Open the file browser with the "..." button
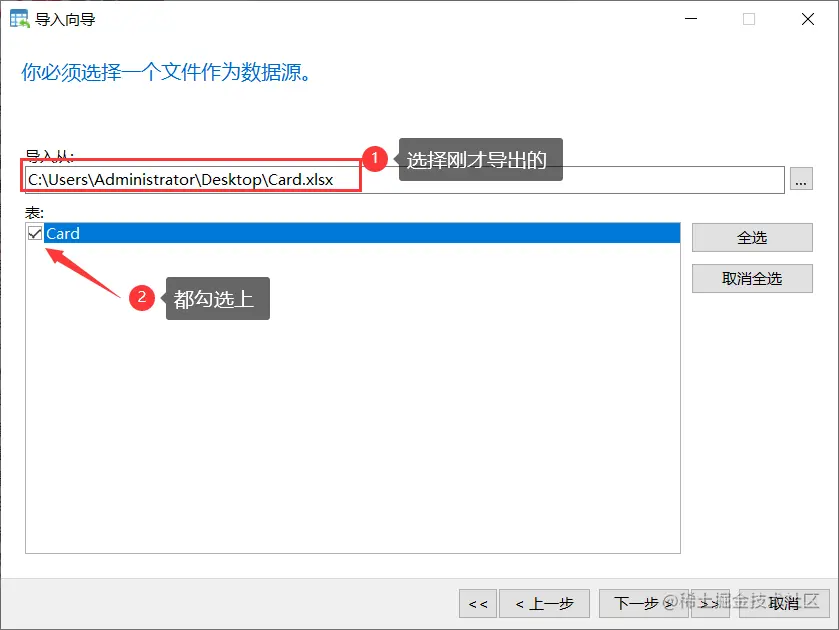The width and height of the screenshot is (839, 630). (801, 179)
